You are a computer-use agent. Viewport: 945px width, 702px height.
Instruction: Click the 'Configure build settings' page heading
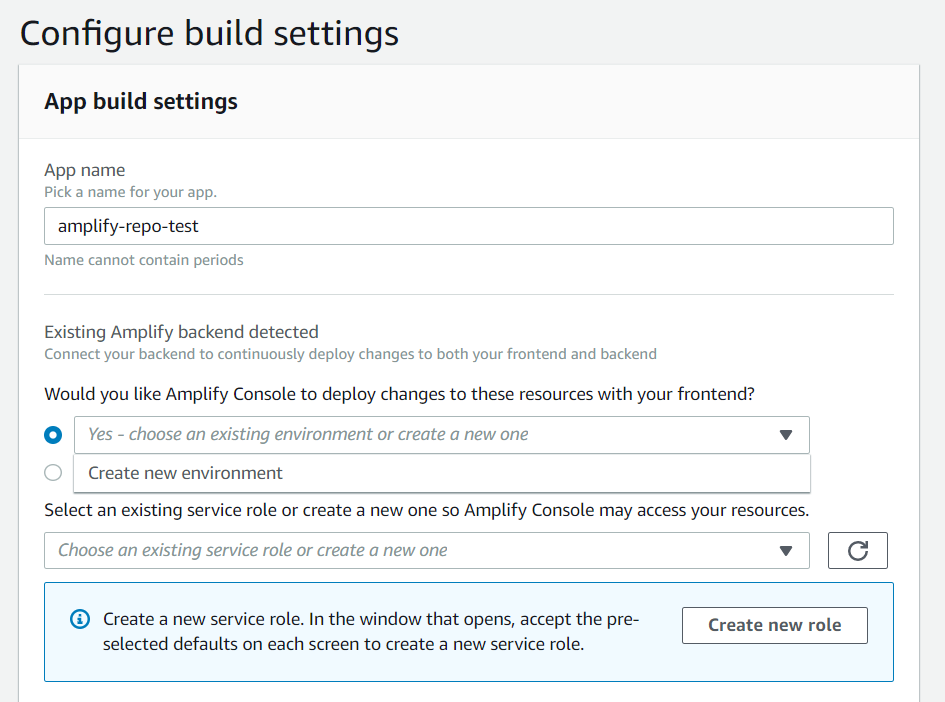point(209,33)
